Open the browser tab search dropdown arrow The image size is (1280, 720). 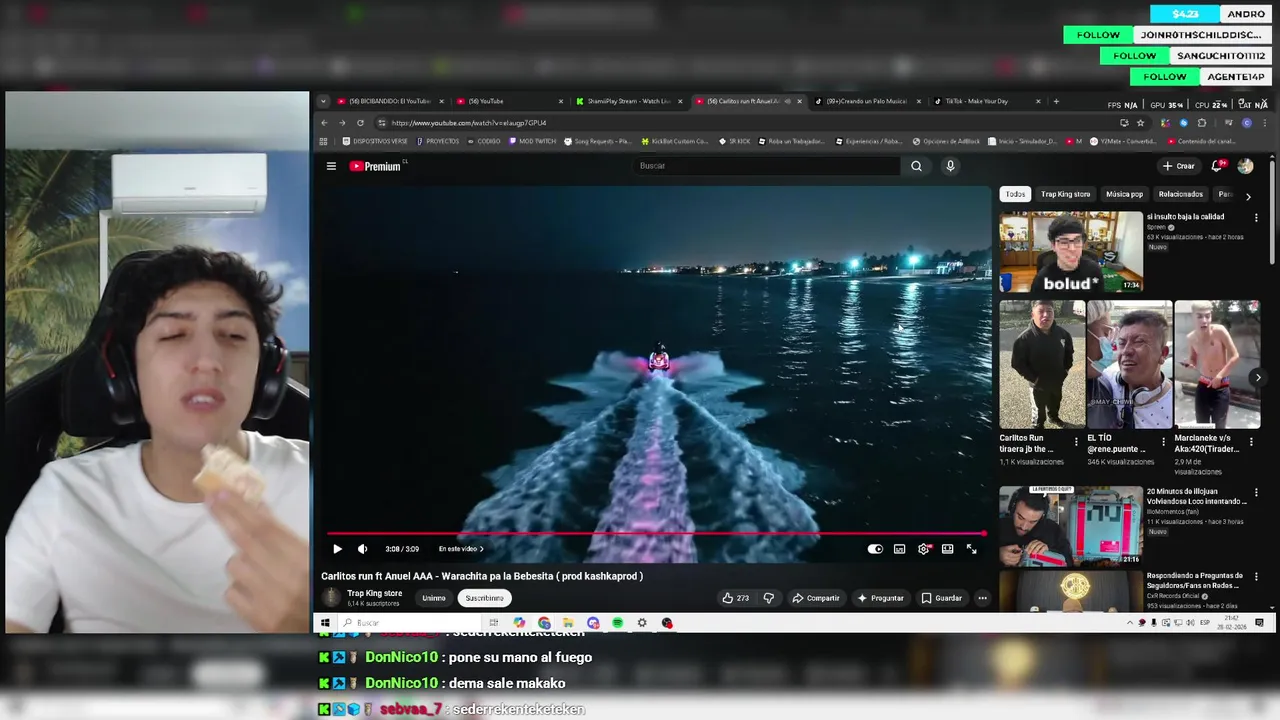(x=323, y=101)
